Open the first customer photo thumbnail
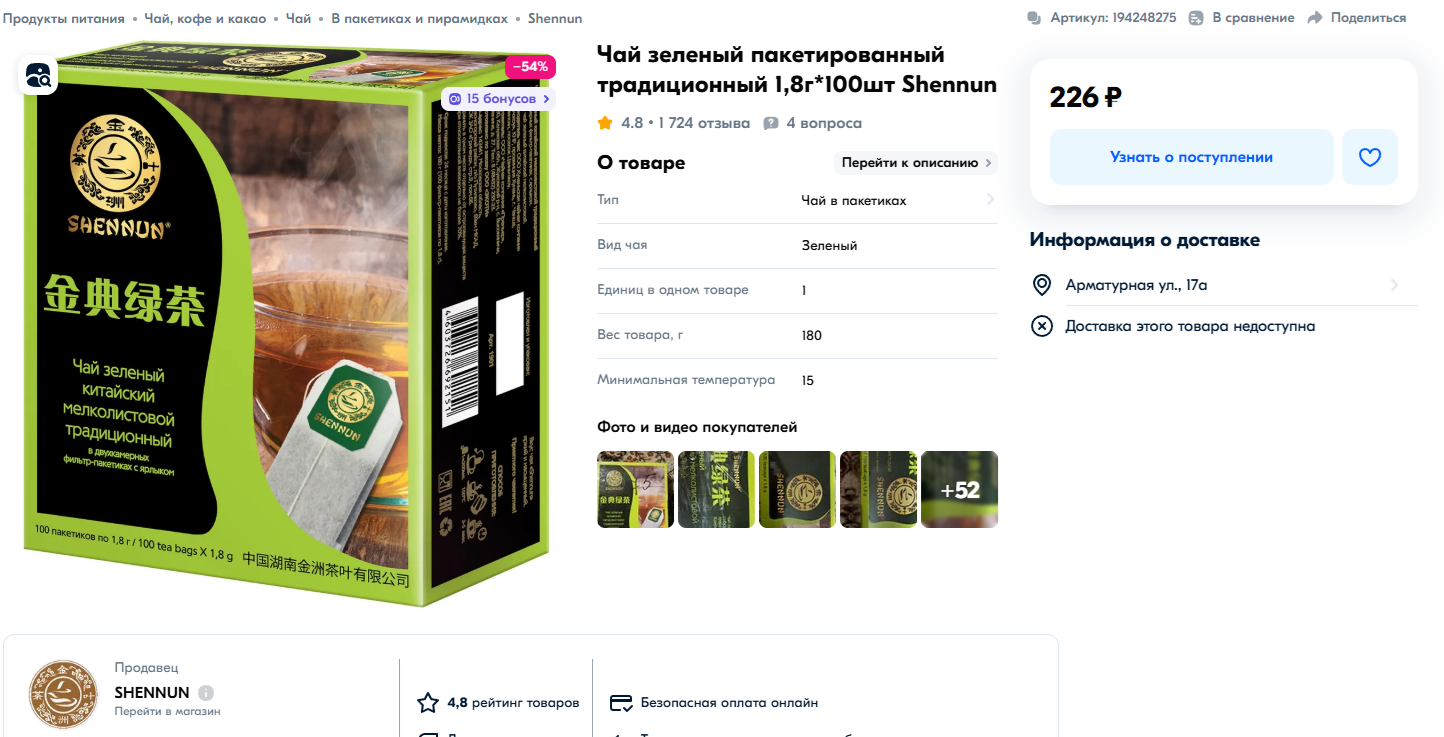 tap(635, 490)
